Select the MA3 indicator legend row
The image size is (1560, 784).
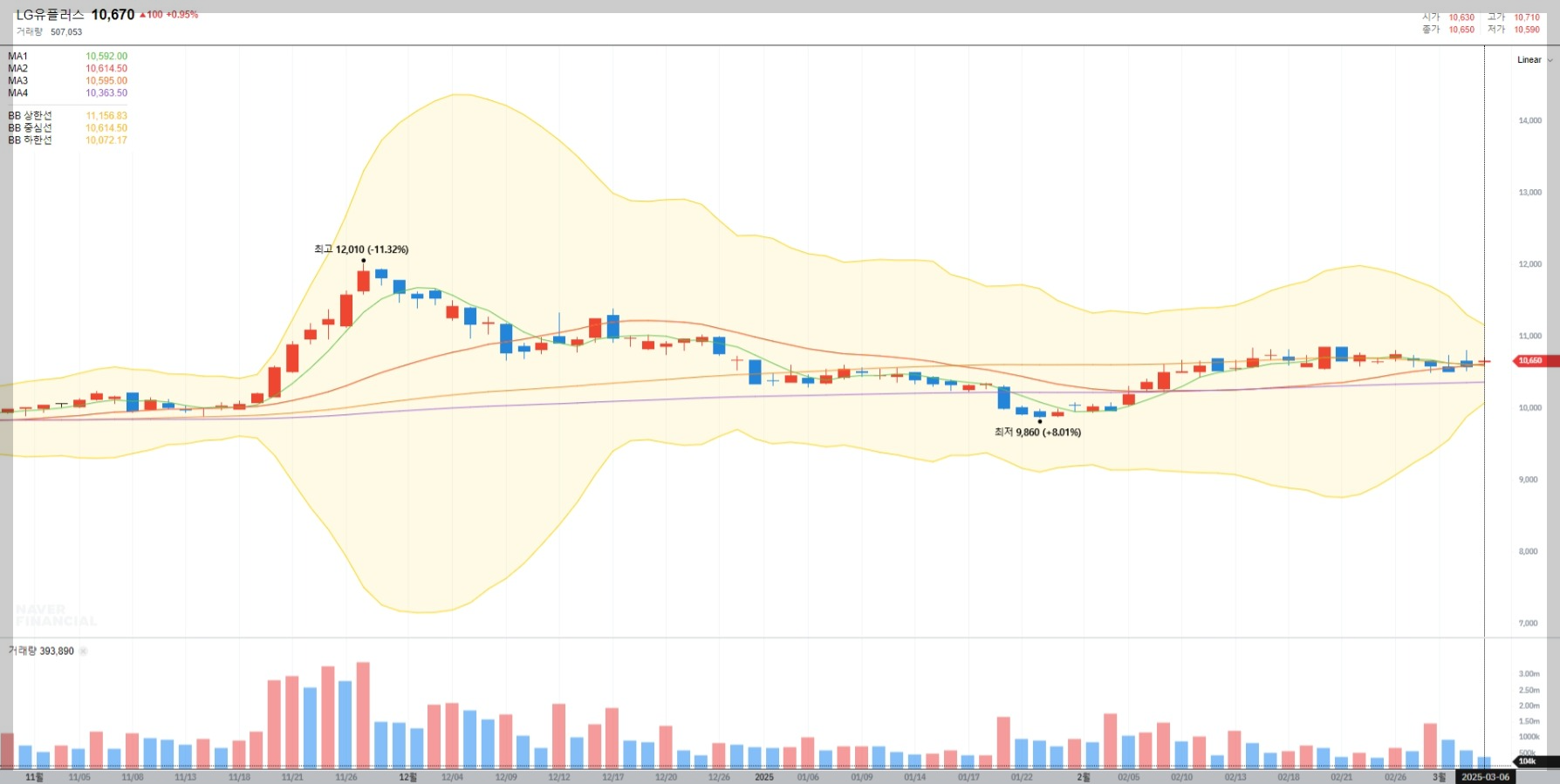[x=67, y=80]
